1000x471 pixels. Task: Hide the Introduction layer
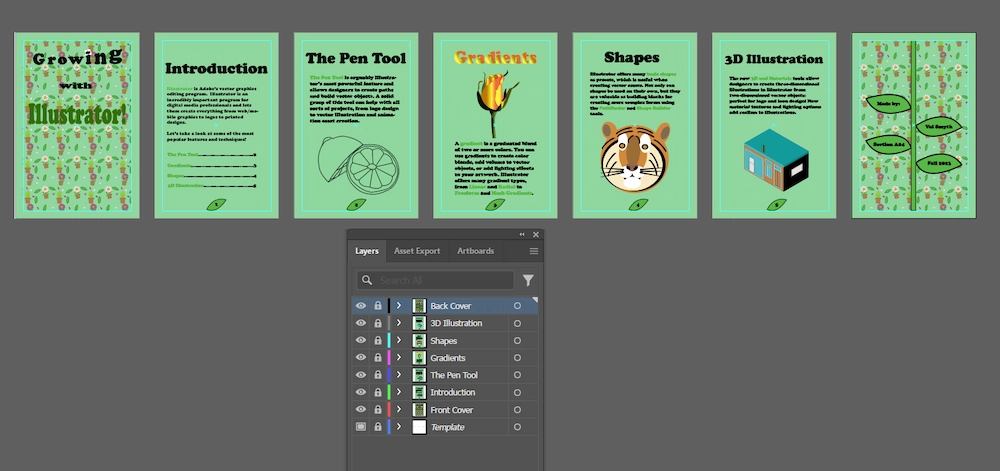[x=361, y=392]
